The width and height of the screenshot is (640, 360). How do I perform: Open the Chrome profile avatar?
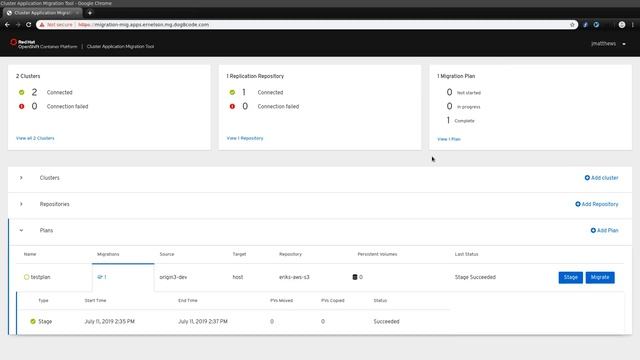(622, 25)
